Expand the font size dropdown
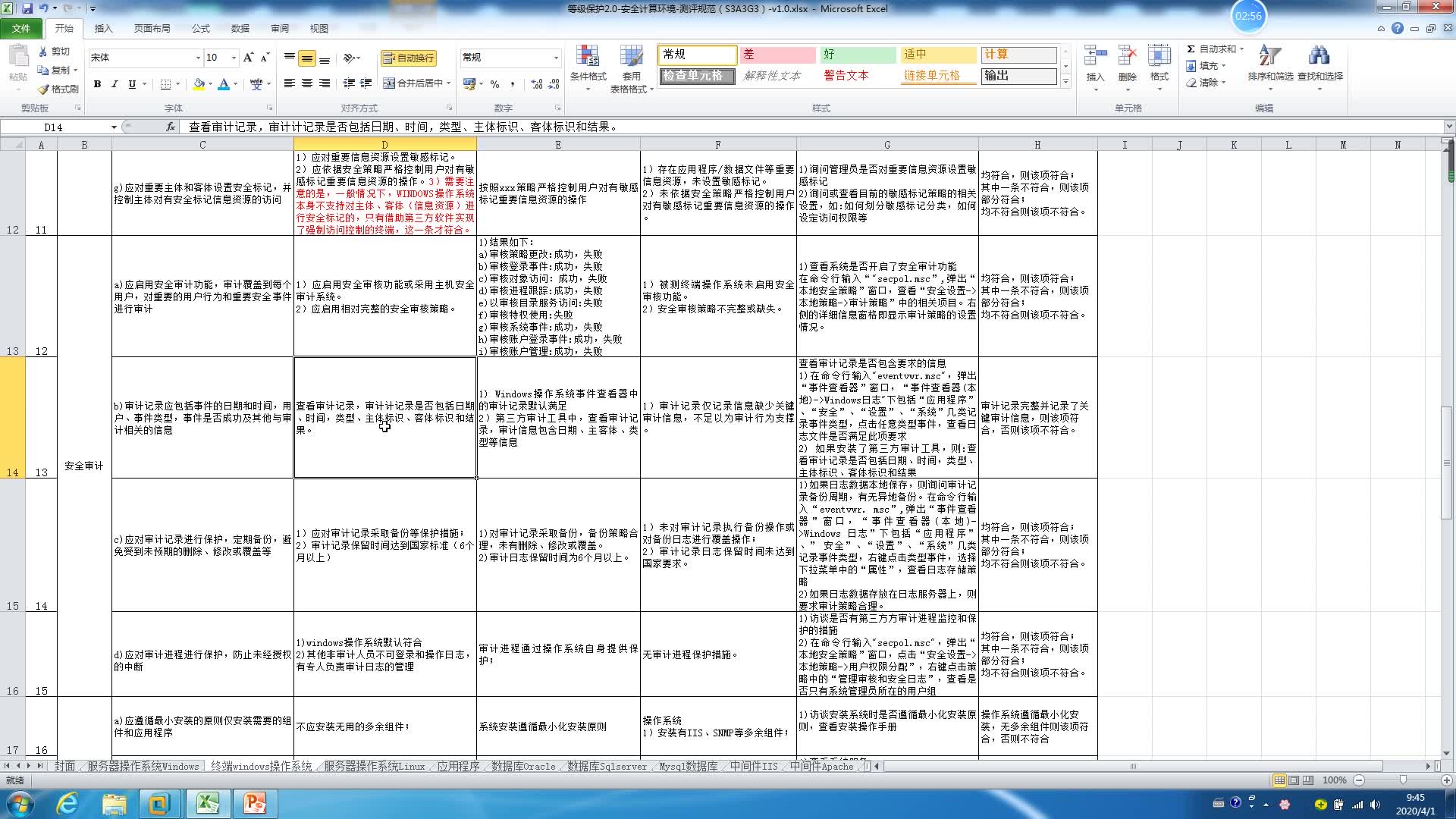This screenshot has width=1456, height=819. tap(234, 57)
